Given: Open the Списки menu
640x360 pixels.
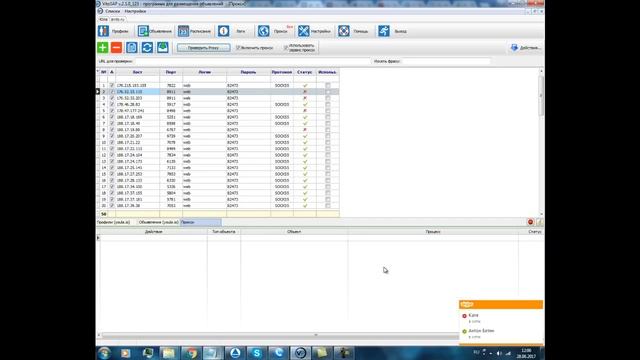Looking at the screenshot, I should pyautogui.click(x=113, y=11).
